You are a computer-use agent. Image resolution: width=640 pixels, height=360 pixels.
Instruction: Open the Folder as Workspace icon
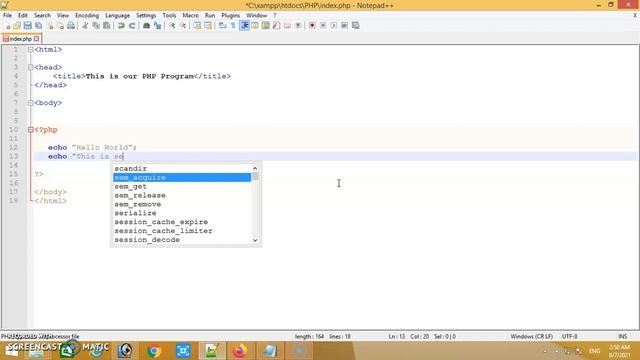pyautogui.click(x=287, y=25)
